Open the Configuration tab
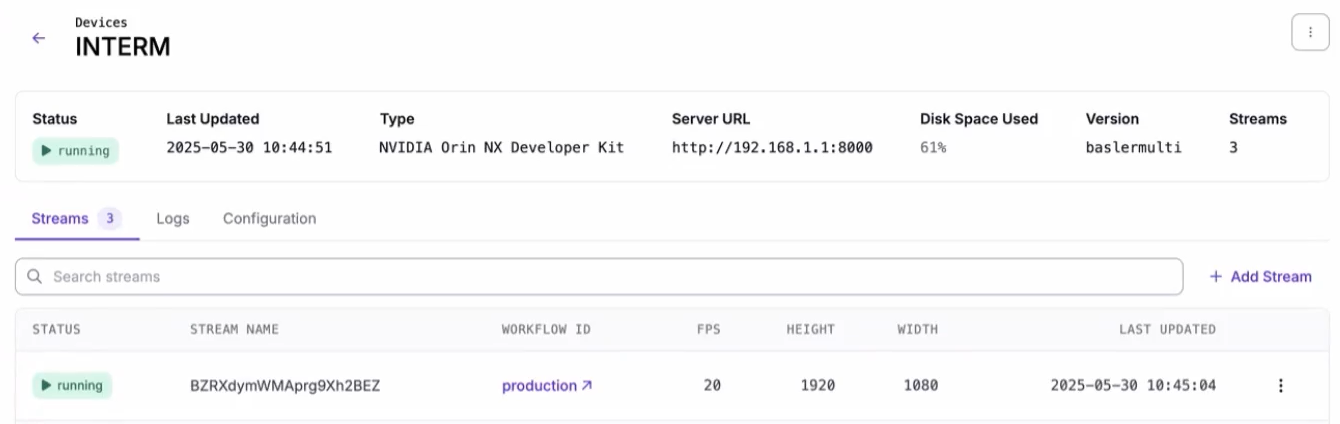1340x424 pixels. tap(269, 218)
